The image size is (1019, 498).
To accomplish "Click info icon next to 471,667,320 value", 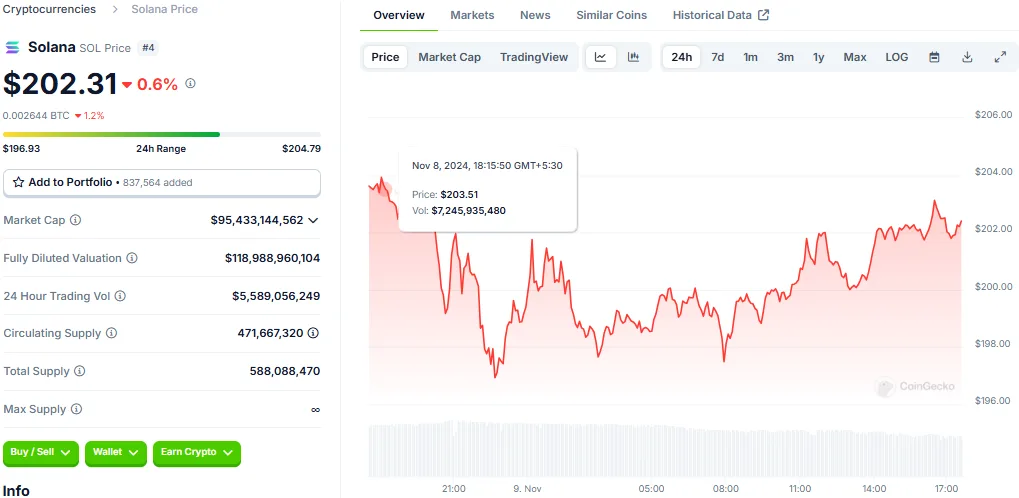I will coord(313,333).
